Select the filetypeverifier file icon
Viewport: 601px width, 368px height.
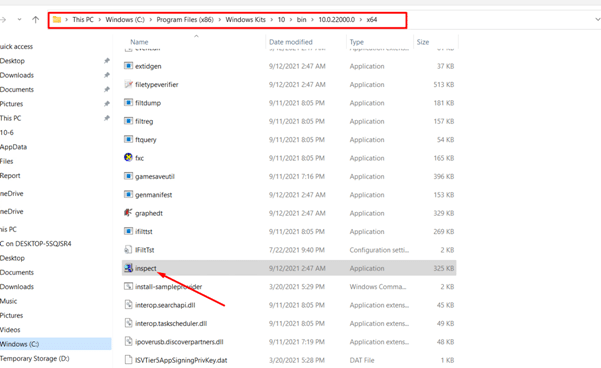[x=128, y=84]
